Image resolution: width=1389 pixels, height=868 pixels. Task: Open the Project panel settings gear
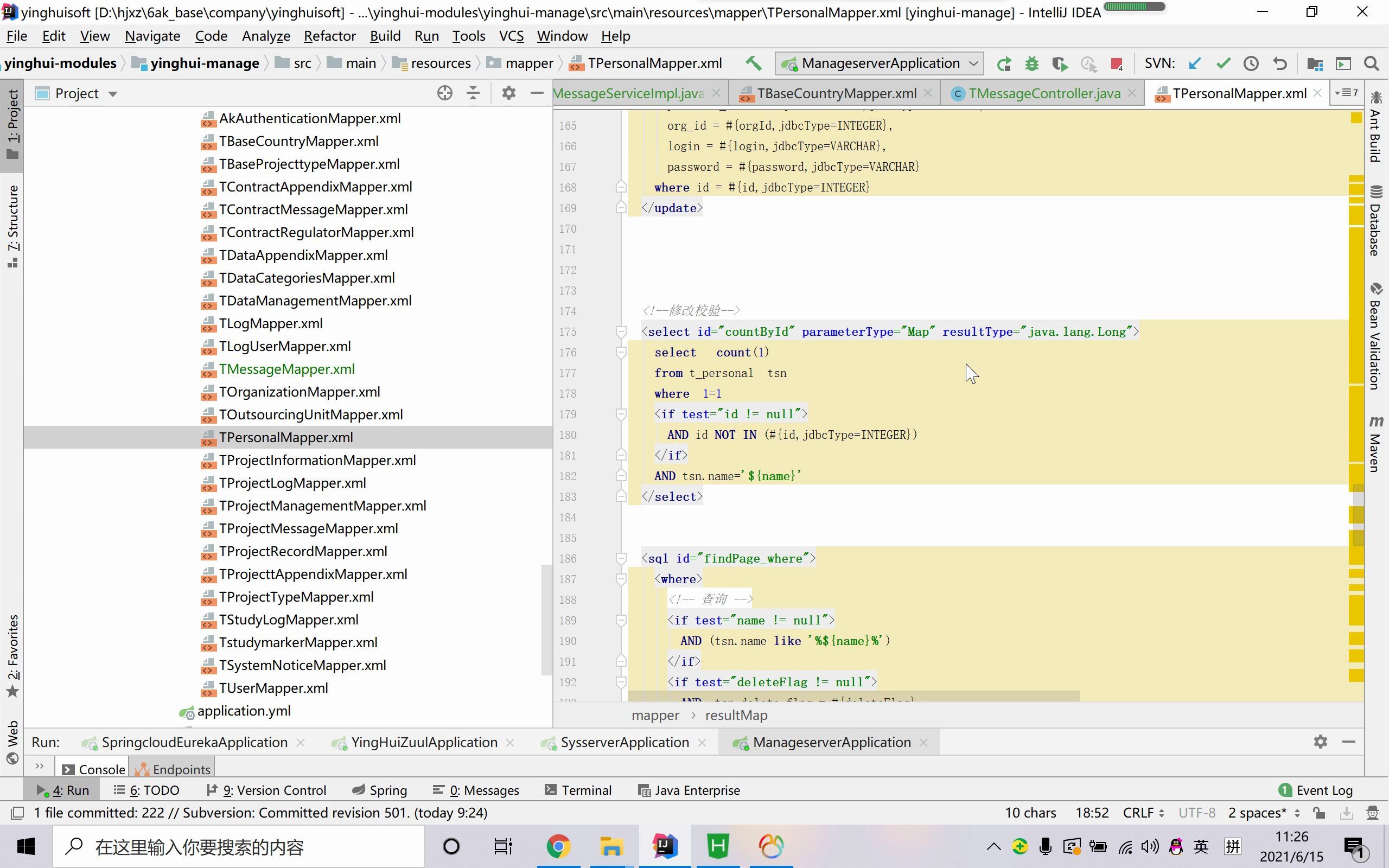[508, 93]
